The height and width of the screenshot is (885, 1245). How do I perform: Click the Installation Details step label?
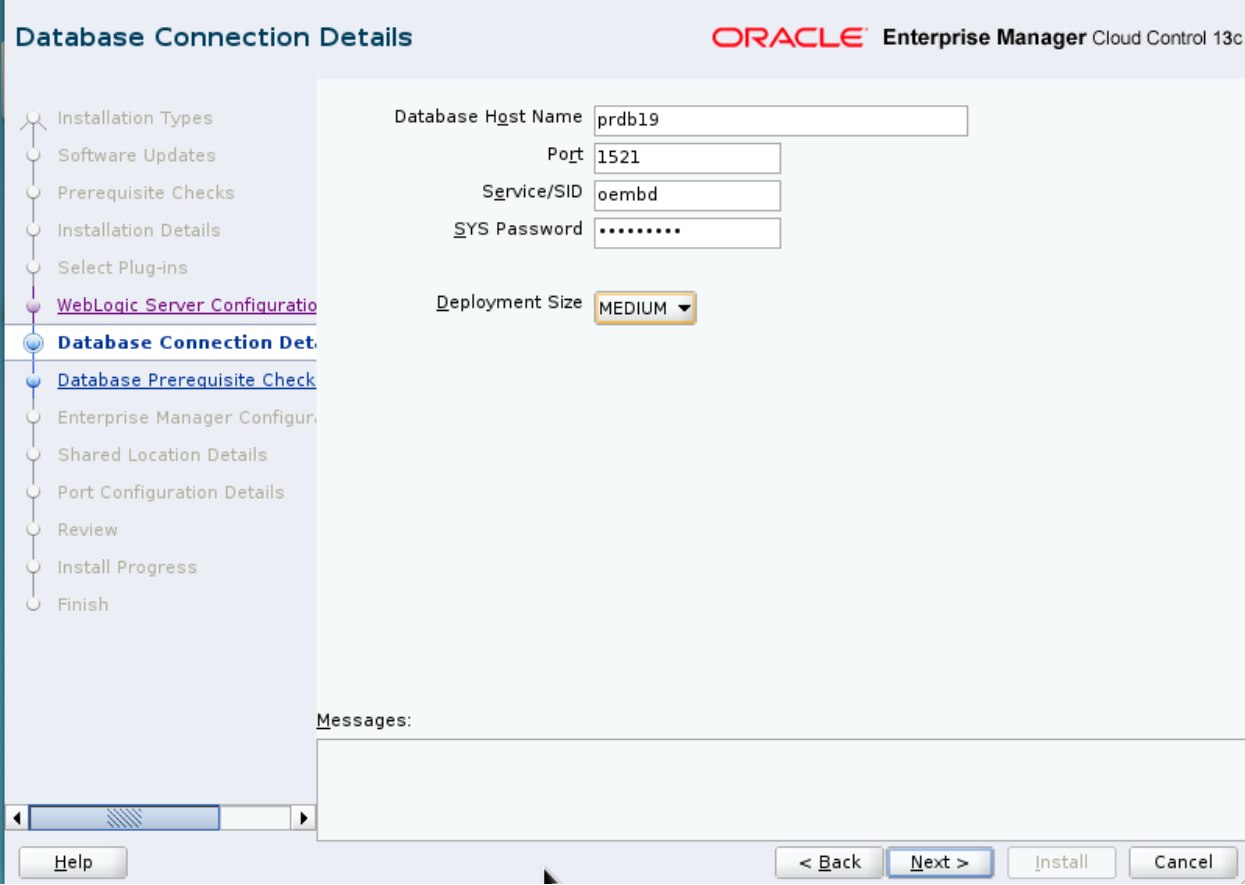(139, 230)
